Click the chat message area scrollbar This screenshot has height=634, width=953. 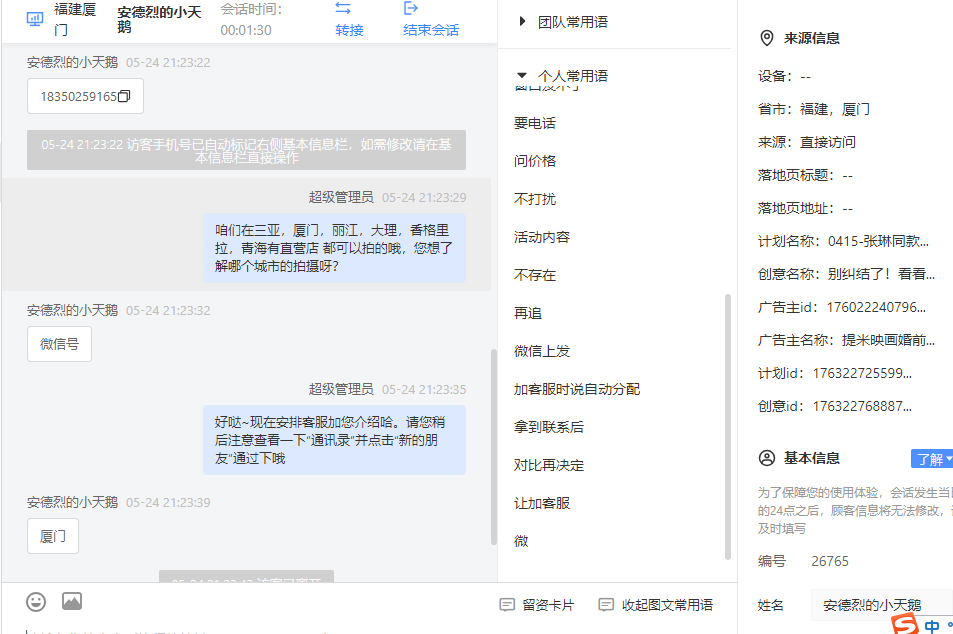point(494,447)
